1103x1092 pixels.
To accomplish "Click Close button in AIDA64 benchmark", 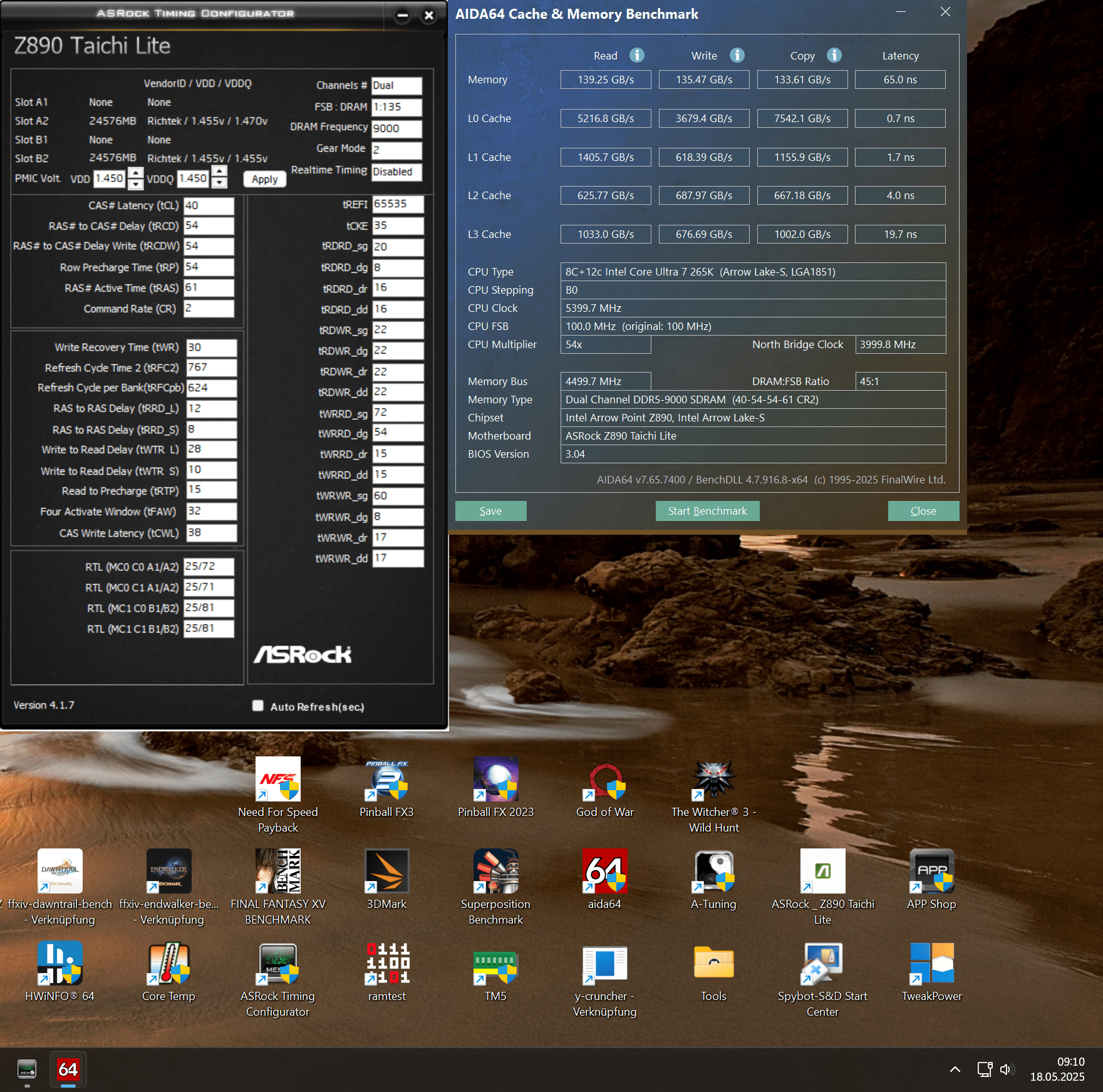I will tap(923, 511).
